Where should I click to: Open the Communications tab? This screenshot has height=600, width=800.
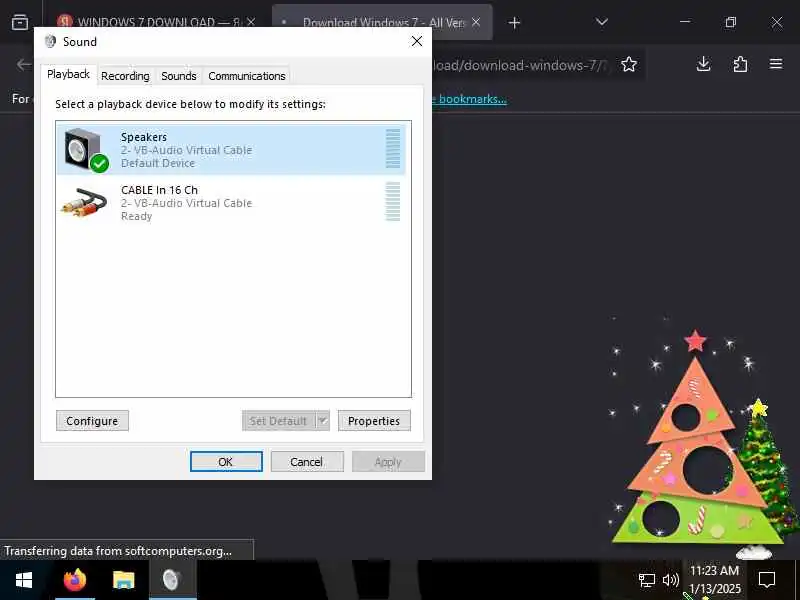(247, 76)
